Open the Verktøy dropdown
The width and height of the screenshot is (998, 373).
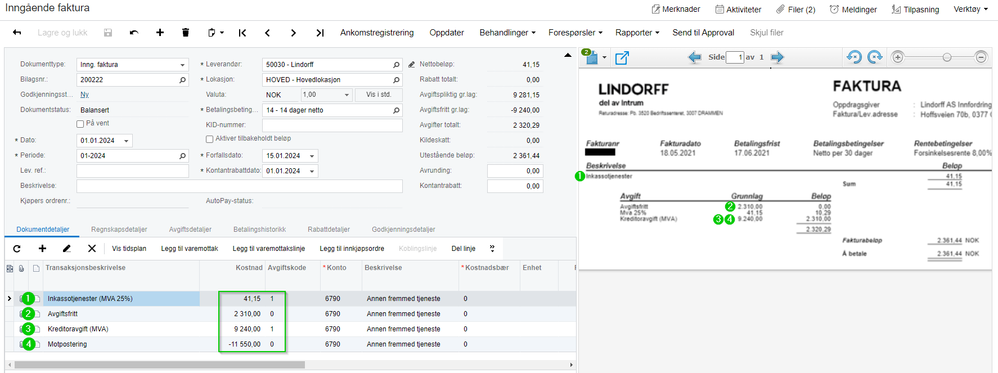coord(971,10)
